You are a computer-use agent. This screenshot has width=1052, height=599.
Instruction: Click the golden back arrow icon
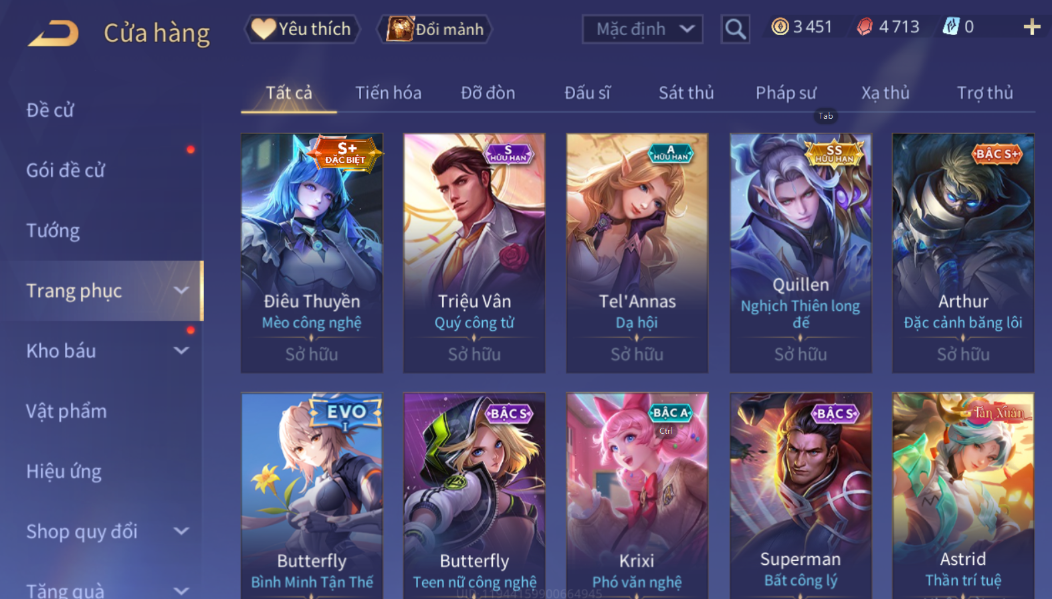[x=54, y=33]
